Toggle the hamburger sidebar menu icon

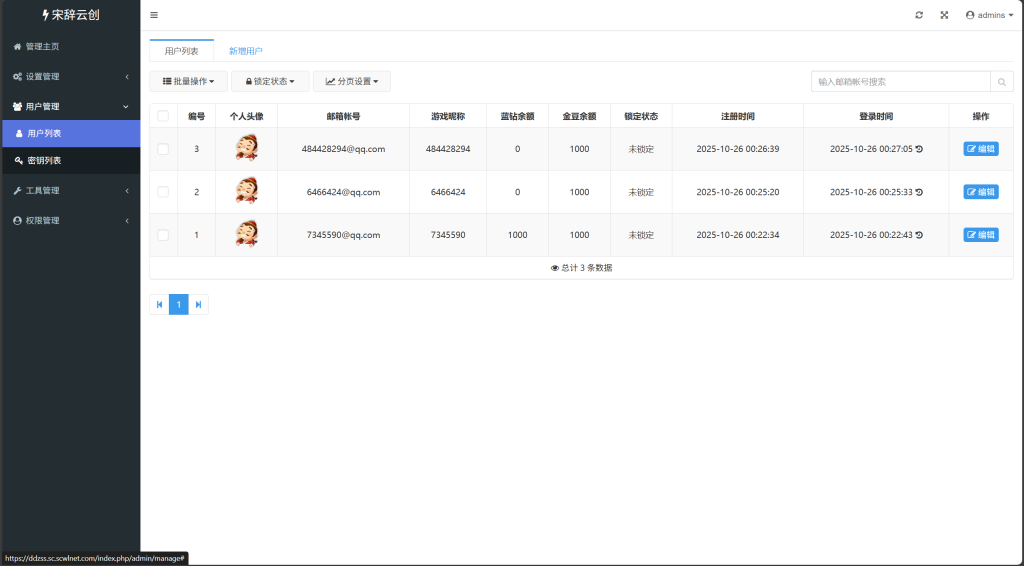click(x=154, y=15)
